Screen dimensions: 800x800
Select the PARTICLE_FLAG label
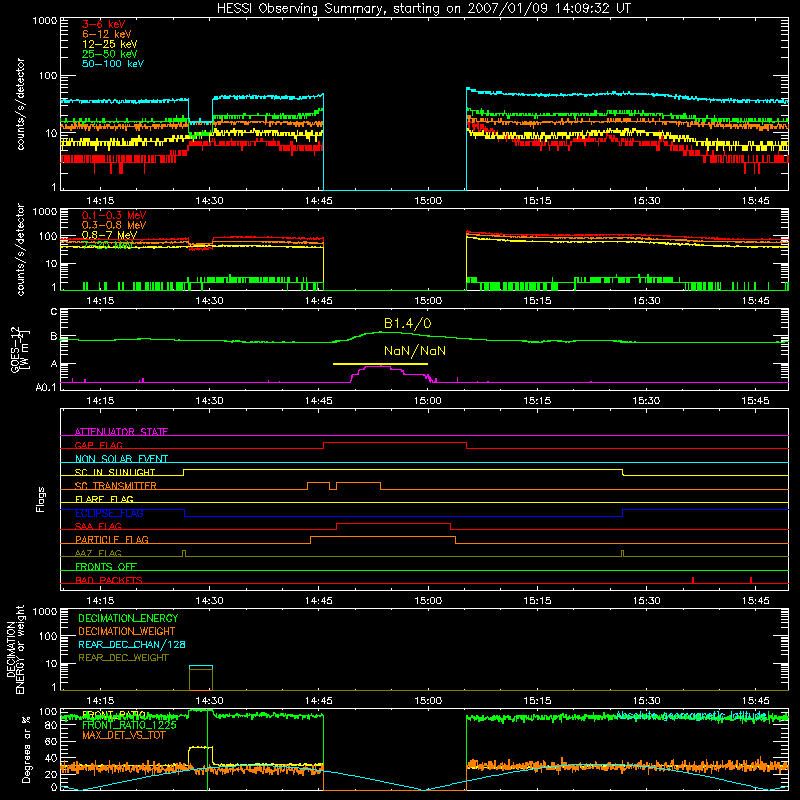(x=112, y=539)
